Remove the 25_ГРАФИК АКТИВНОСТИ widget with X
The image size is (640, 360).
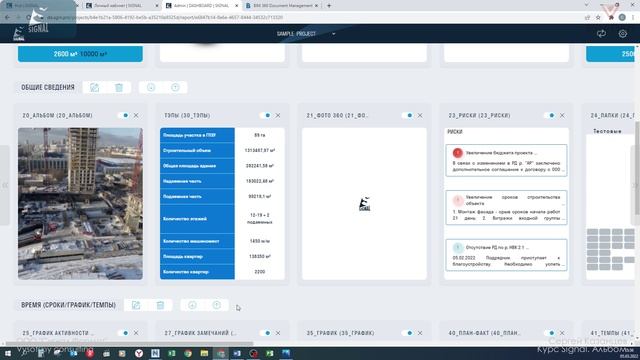click(136, 333)
